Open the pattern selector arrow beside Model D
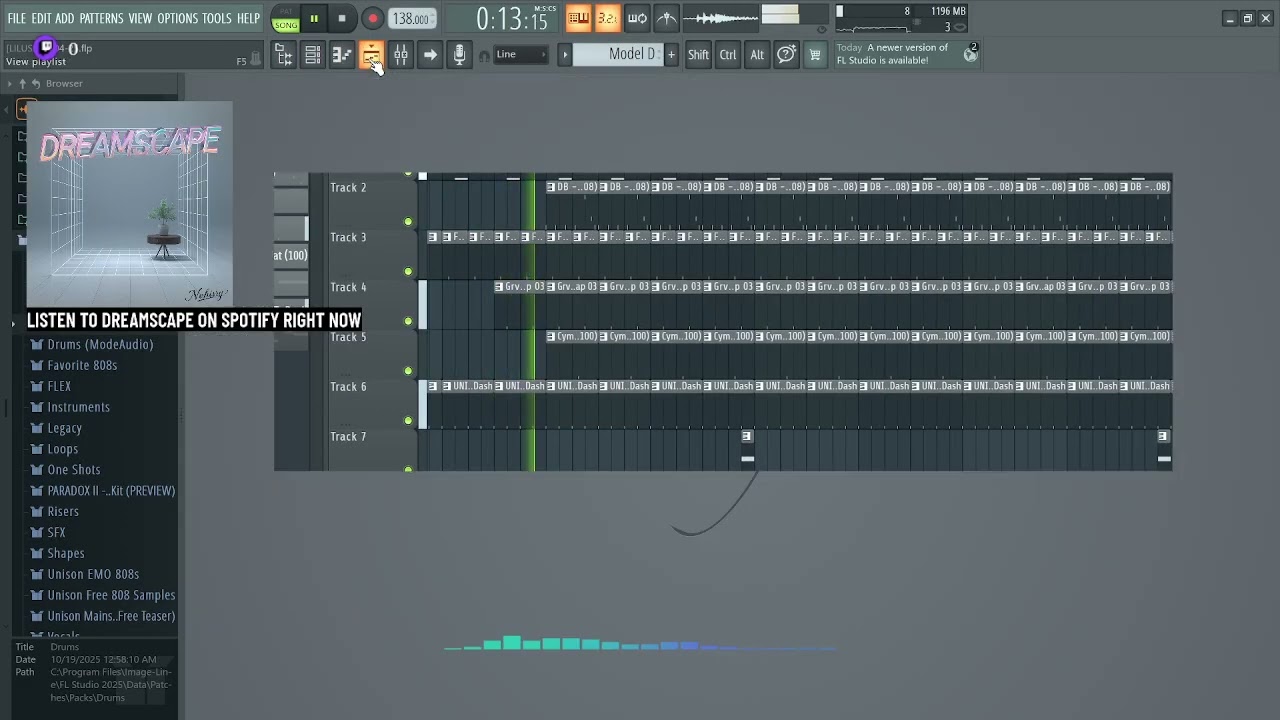The height and width of the screenshot is (720, 1280). click(564, 54)
